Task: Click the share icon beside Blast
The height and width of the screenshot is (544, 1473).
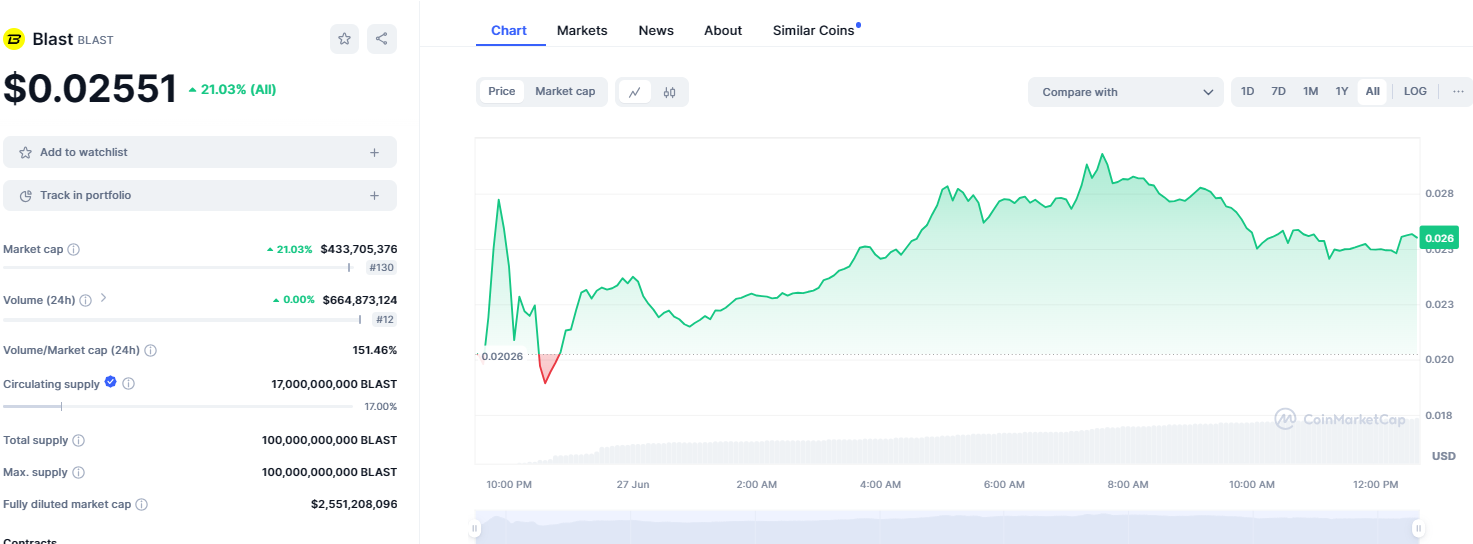Action: 381,39
